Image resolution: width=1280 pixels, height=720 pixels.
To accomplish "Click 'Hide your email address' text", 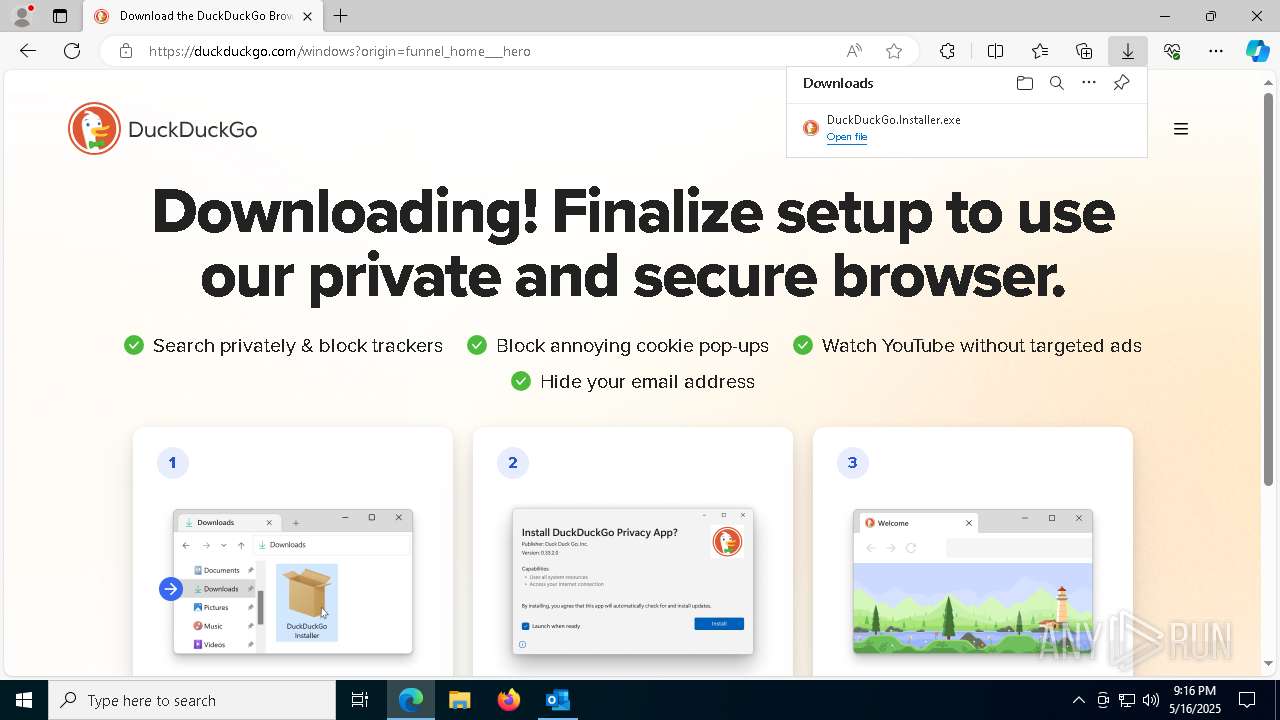I will pyautogui.click(x=647, y=381).
